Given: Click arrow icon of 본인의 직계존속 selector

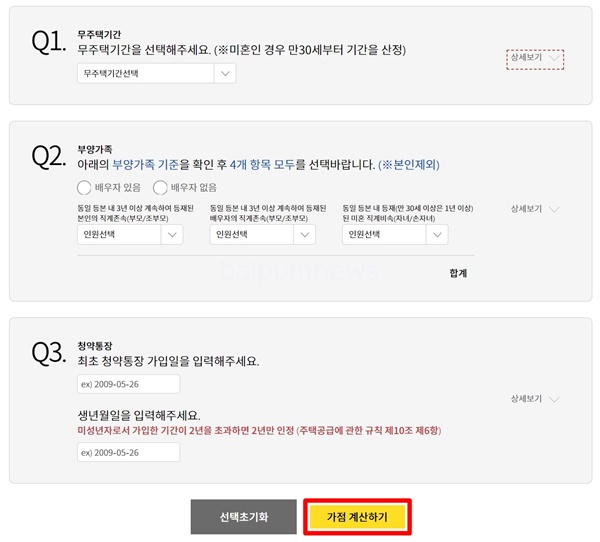Looking at the screenshot, I should click(172, 235).
